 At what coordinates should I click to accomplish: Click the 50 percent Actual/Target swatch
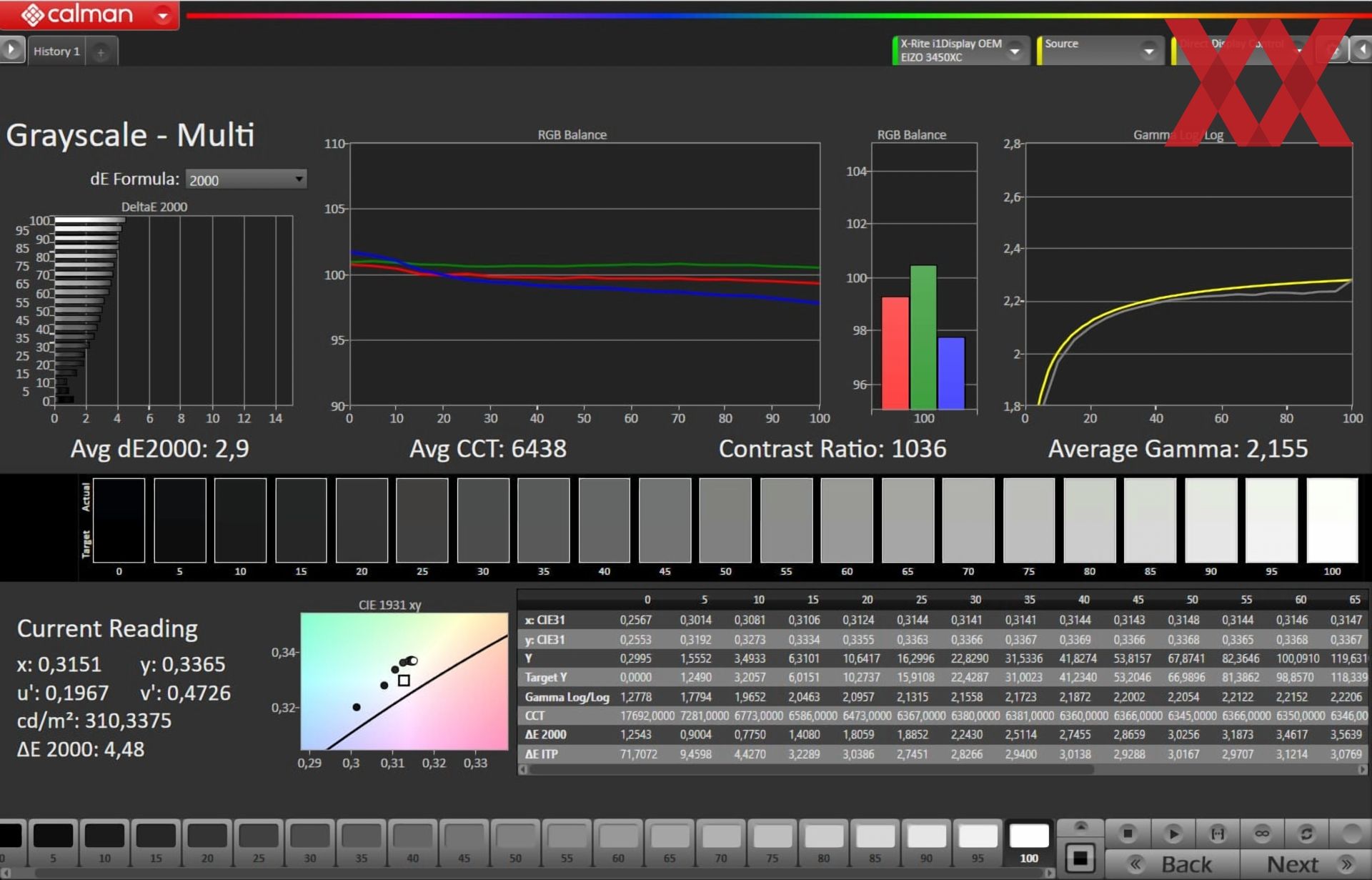(725, 520)
